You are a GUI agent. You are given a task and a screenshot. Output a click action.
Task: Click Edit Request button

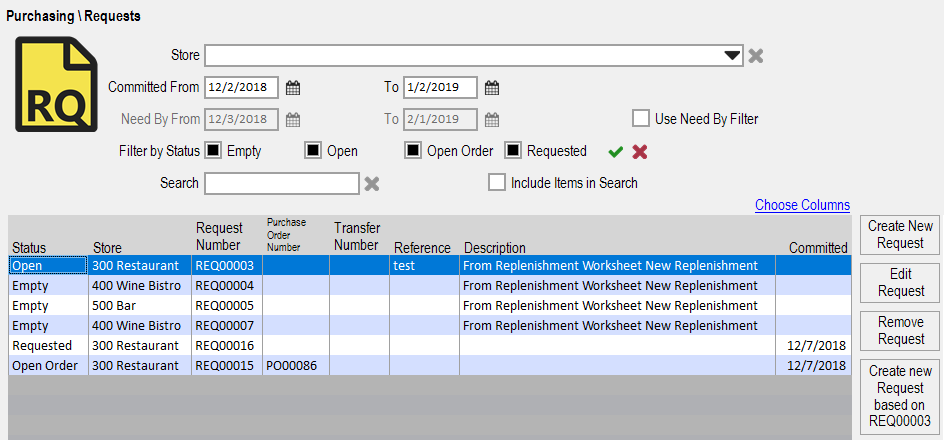click(900, 283)
